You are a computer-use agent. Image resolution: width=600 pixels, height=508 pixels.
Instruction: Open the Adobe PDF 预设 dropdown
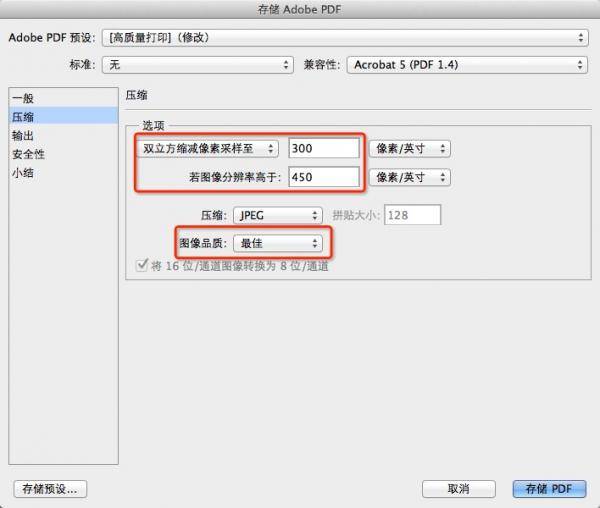pos(346,38)
